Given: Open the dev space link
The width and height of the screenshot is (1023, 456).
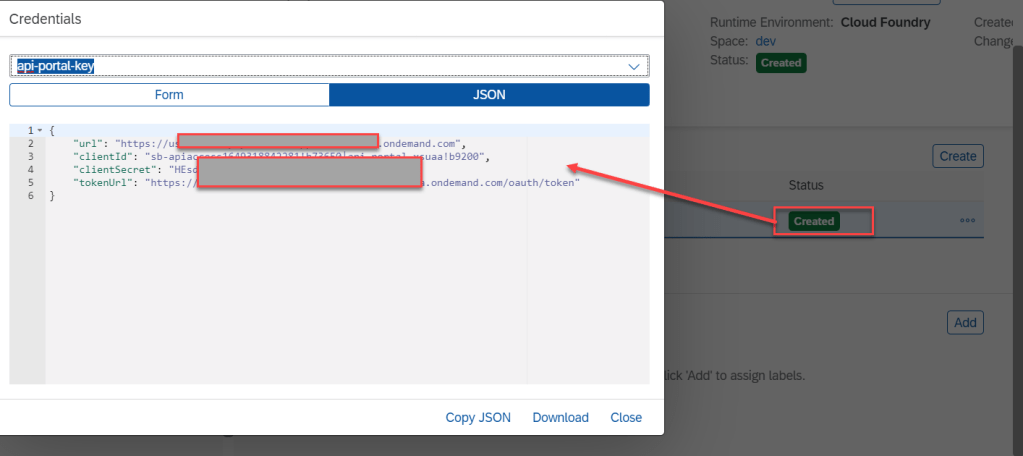Looking at the screenshot, I should (x=765, y=41).
